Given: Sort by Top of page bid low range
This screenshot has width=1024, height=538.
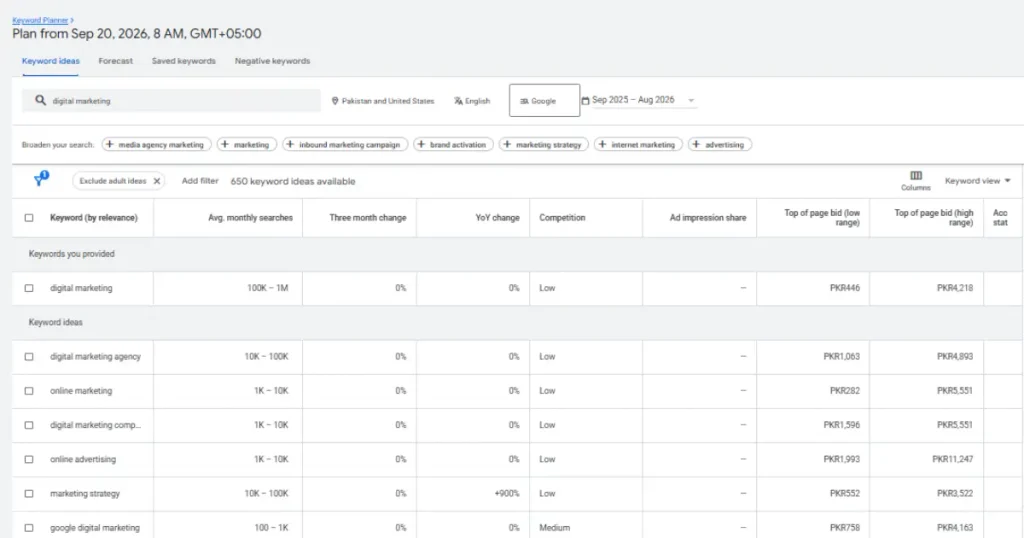Looking at the screenshot, I should pyautogui.click(x=822, y=217).
